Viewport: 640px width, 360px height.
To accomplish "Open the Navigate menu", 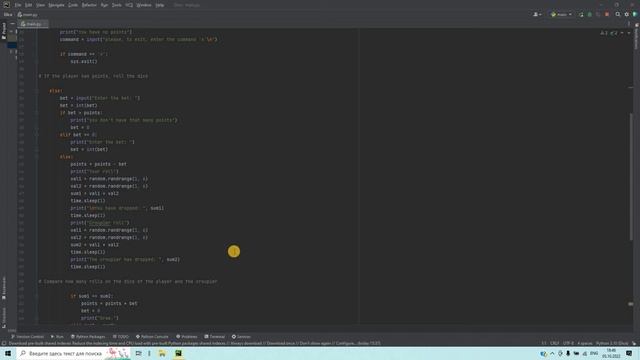I will 56,5.
